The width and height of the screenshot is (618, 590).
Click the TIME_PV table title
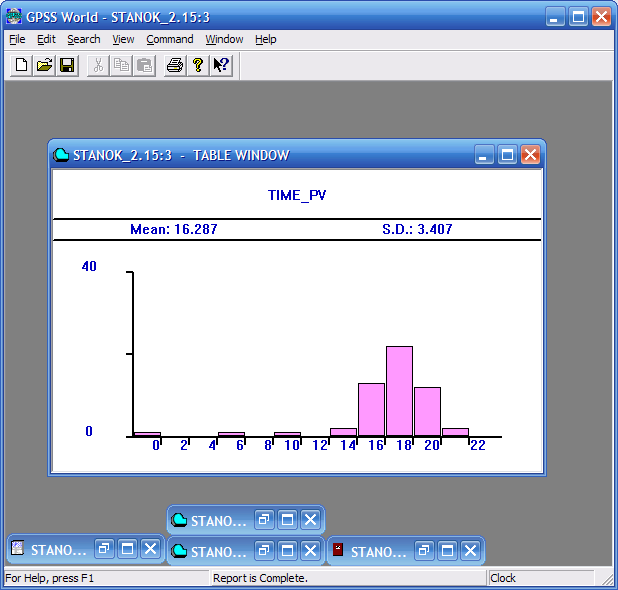[297, 195]
